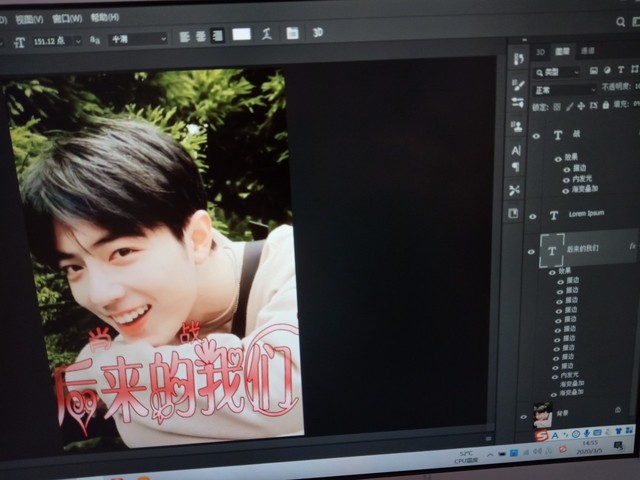
Task: Select right-align text button
Action: tap(217, 36)
